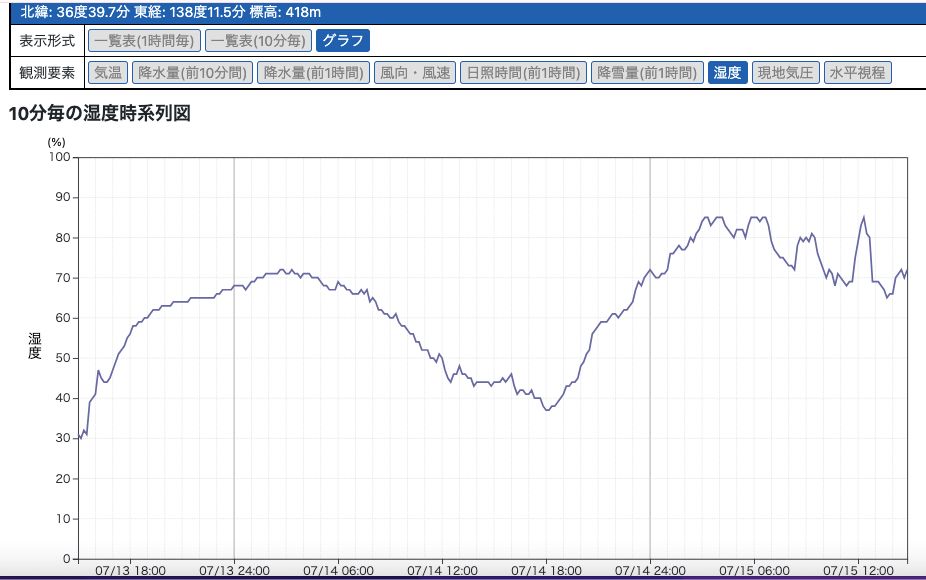Screen dimensions: 926x580
Task: Click the vertical 湿度 axis title
Action: tap(35, 346)
